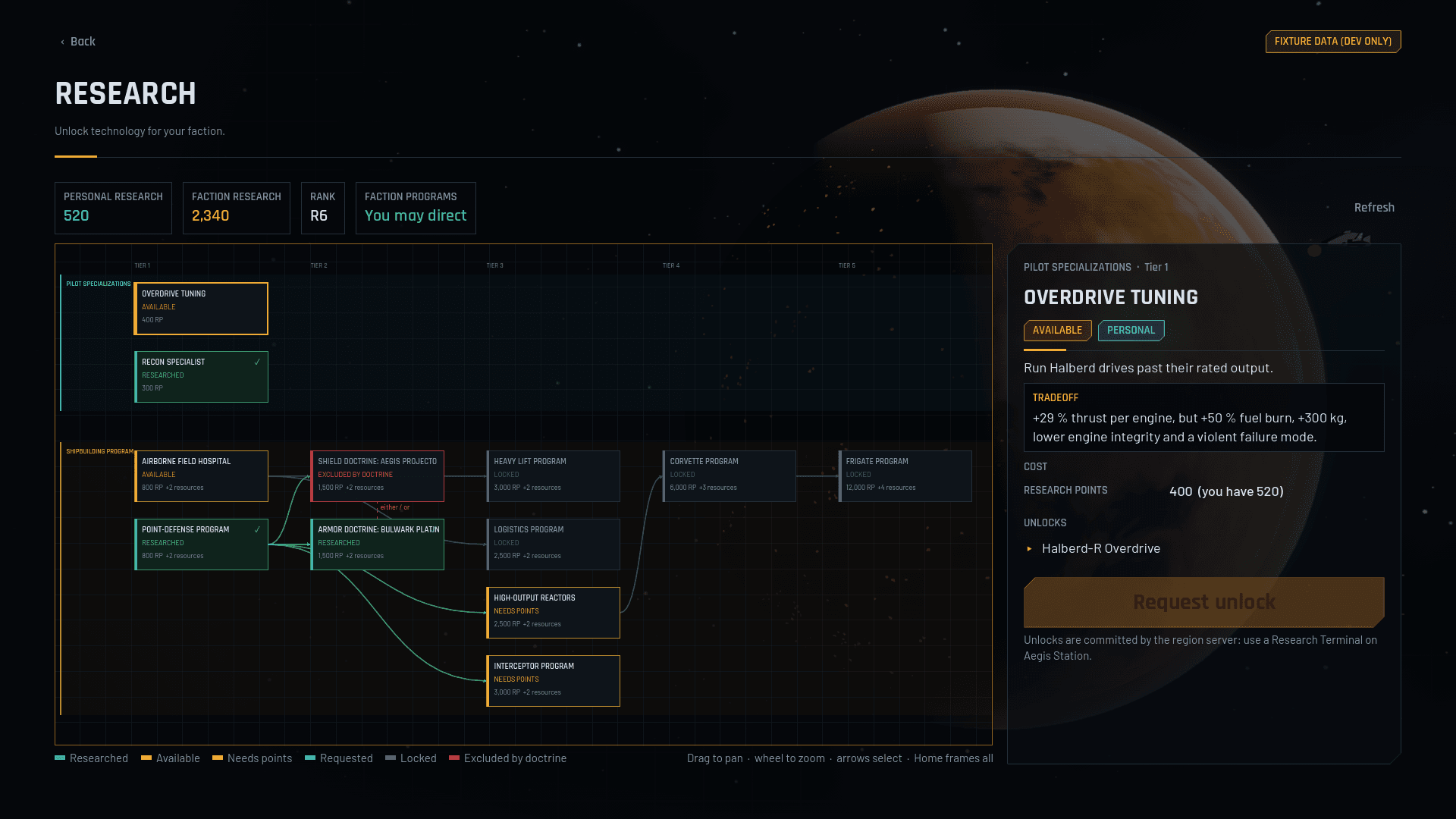Click the Available legend entry
This screenshot has height=819, width=1456.
tap(170, 758)
